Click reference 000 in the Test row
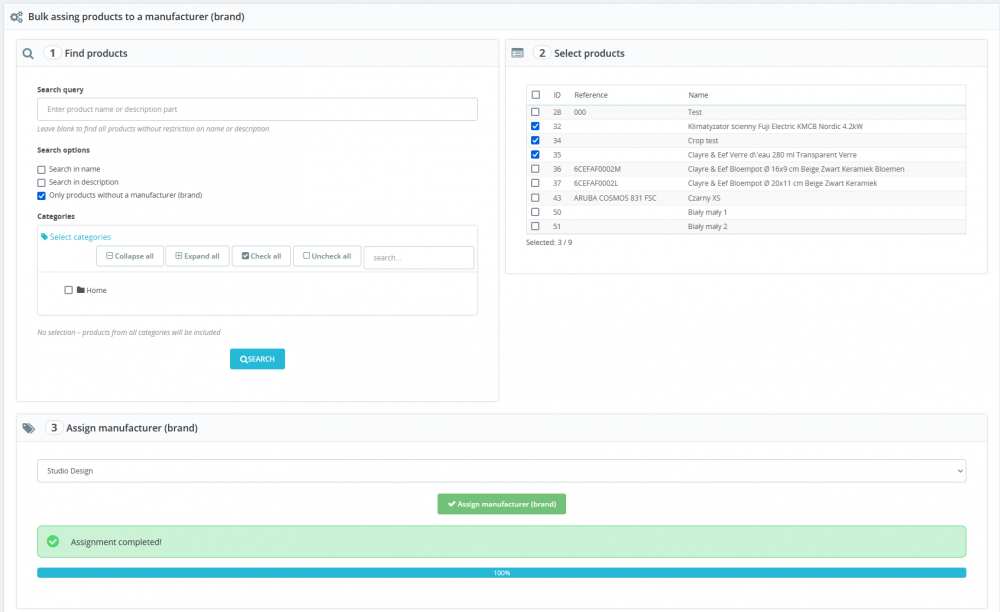 click(x=580, y=112)
